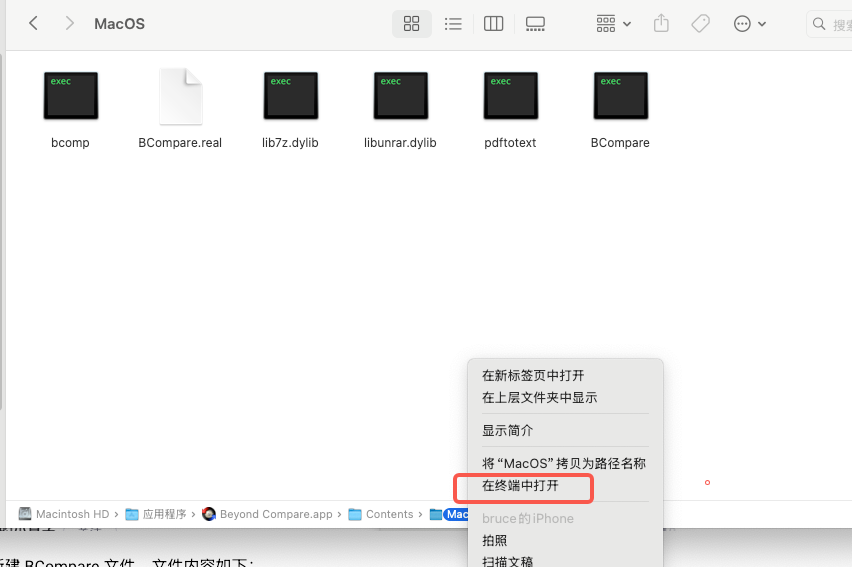Select the pdftotext executable icon

point(511,96)
